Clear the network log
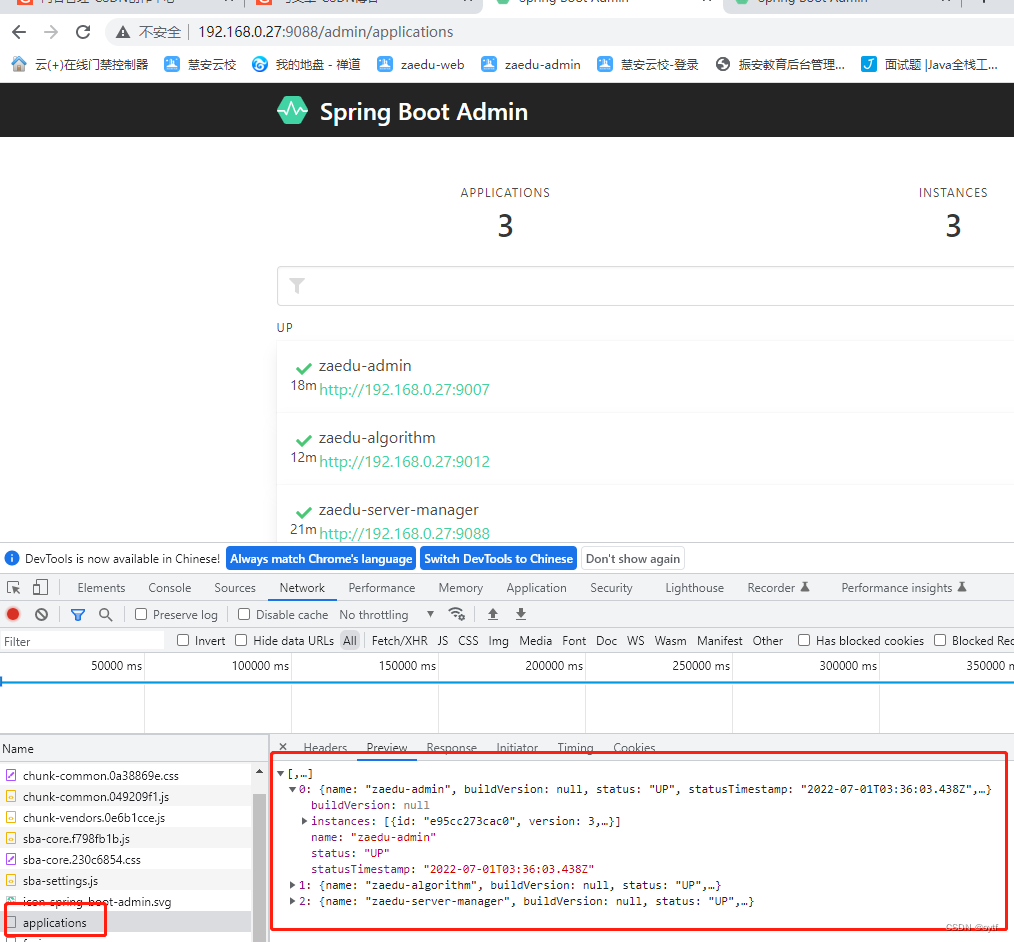This screenshot has height=942, width=1014. (41, 614)
